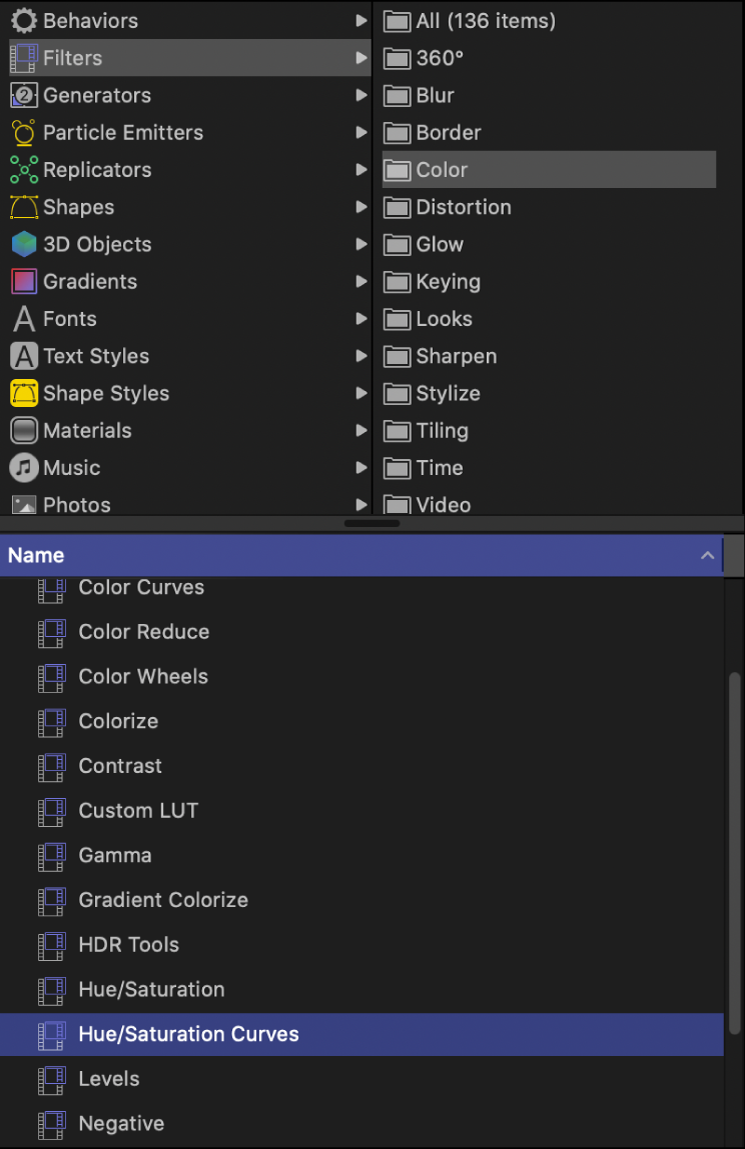Choose the Gradient Colorize filter
Viewport: 745px width, 1149px height.
(x=163, y=900)
